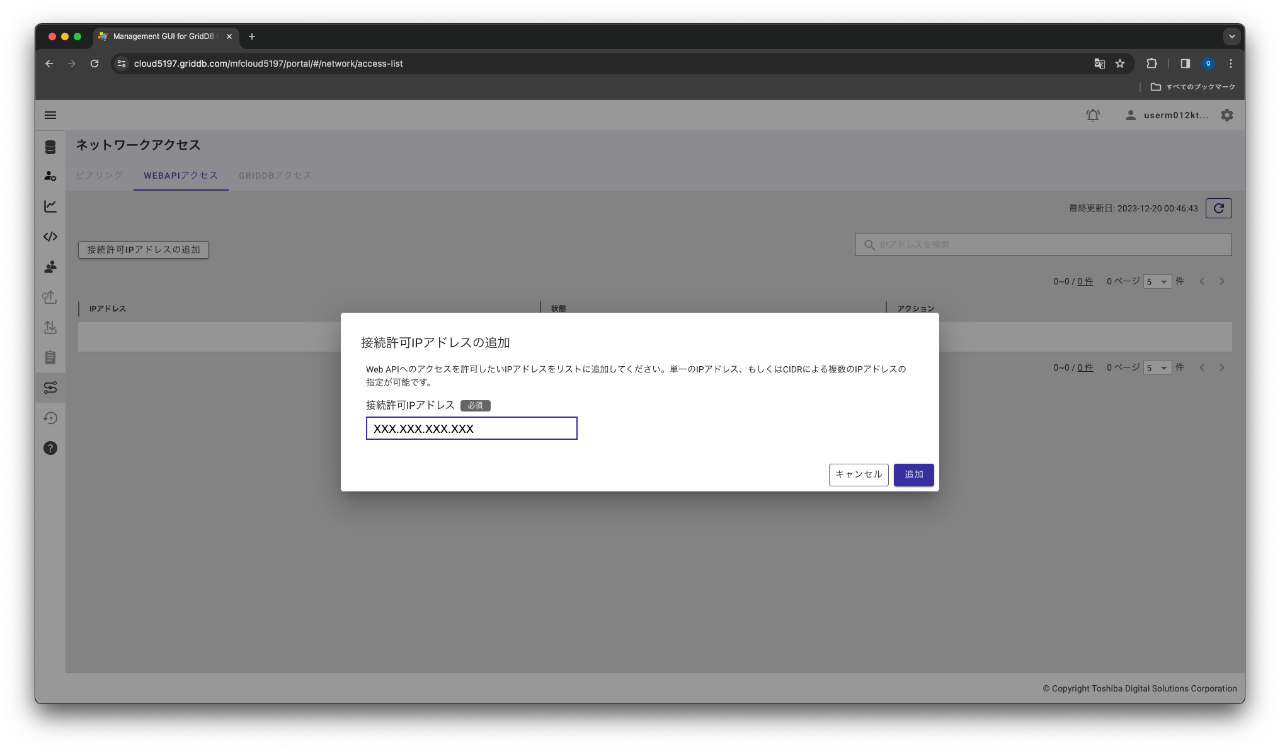Select the network access sidebar icon

click(50, 387)
